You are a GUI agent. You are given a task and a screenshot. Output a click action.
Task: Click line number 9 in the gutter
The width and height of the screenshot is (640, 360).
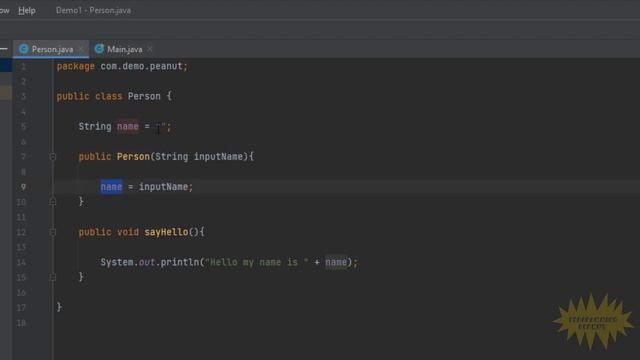pos(23,187)
